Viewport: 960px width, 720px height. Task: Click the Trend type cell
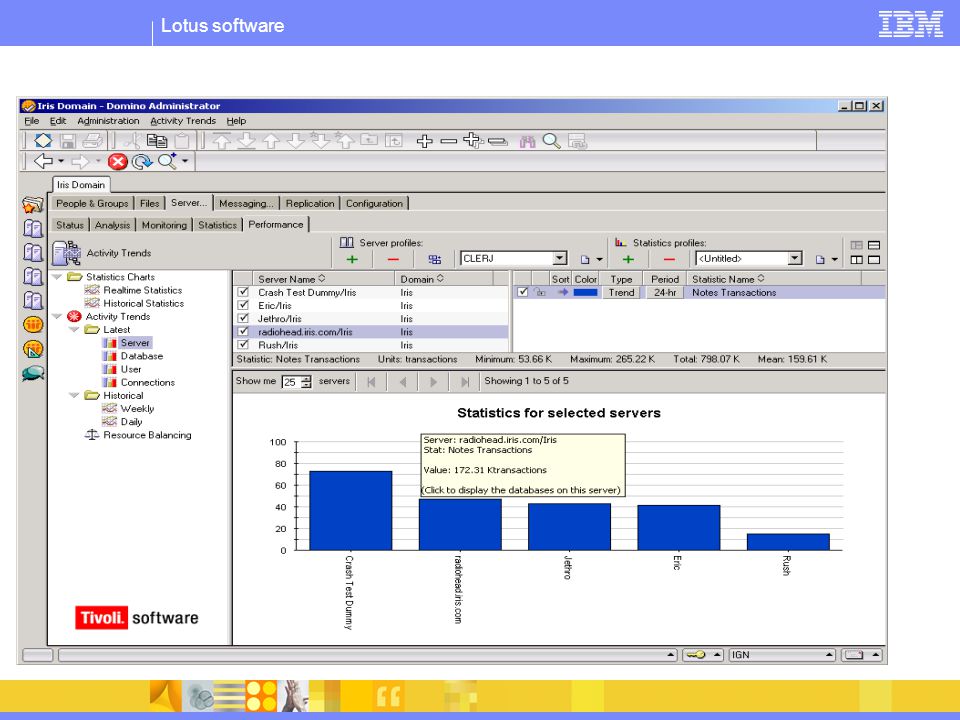click(621, 292)
